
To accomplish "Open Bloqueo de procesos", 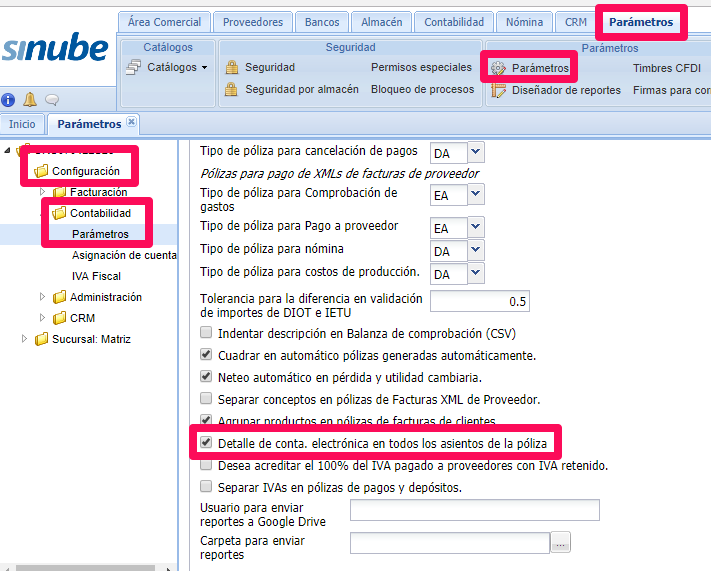I will [422, 89].
